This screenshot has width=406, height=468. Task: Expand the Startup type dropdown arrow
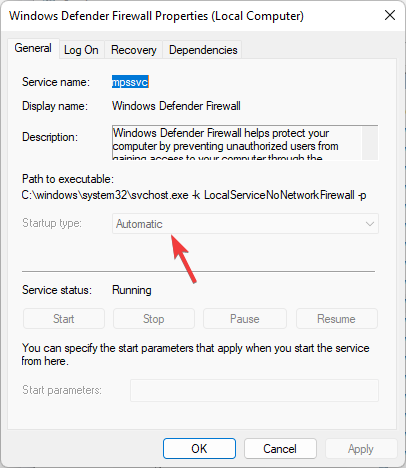click(x=370, y=224)
